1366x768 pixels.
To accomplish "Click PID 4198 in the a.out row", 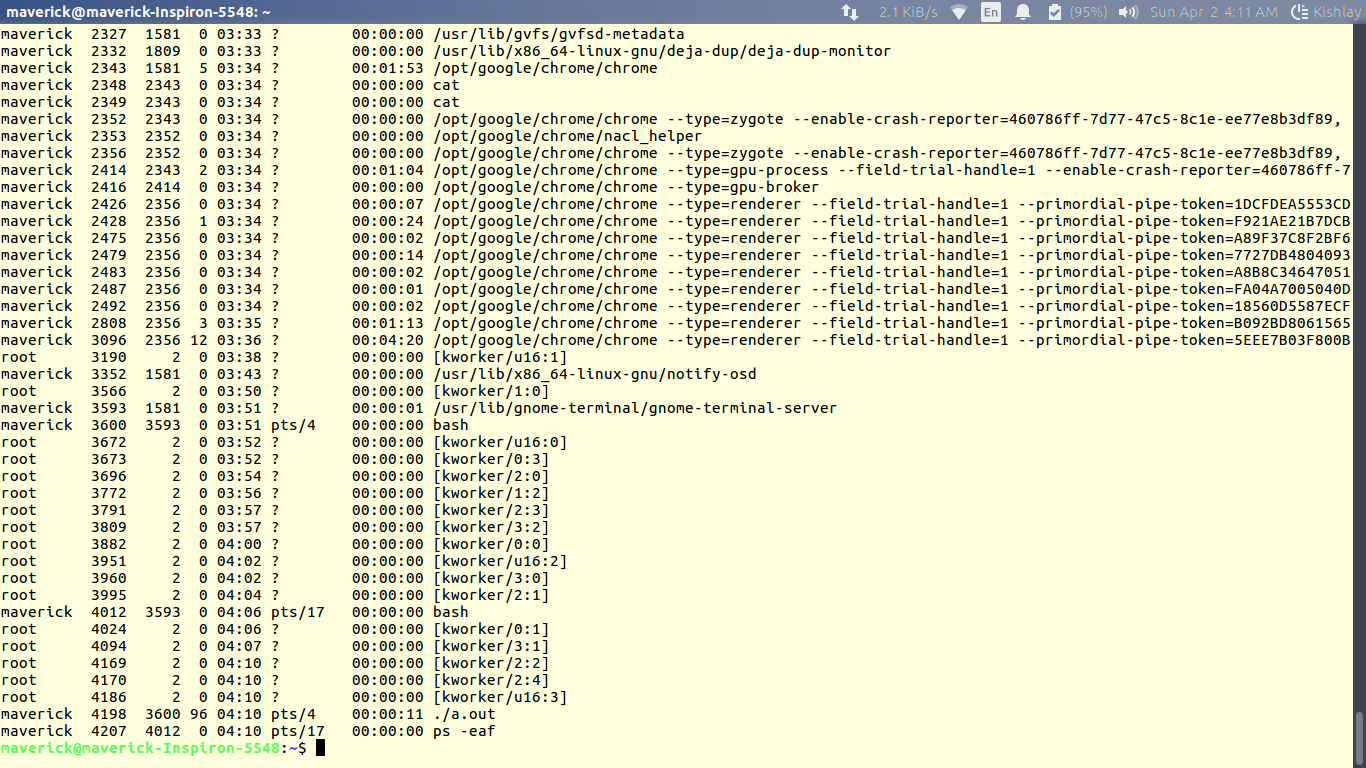I will (109, 714).
